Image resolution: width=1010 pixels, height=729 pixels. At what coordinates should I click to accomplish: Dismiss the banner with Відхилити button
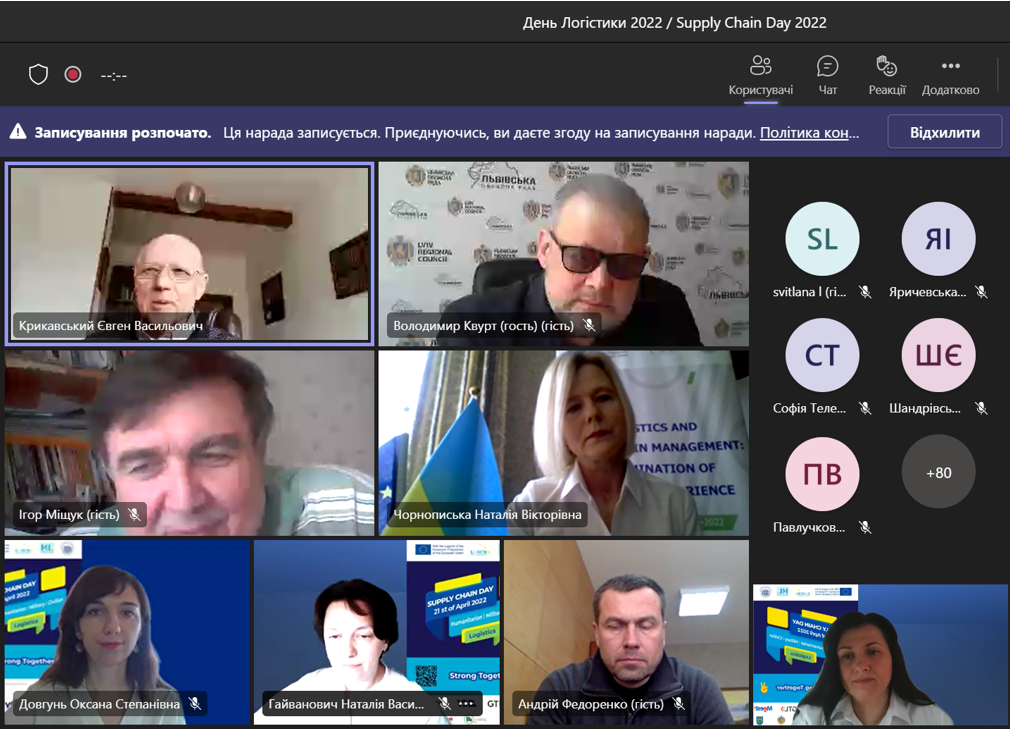pyautogui.click(x=944, y=132)
